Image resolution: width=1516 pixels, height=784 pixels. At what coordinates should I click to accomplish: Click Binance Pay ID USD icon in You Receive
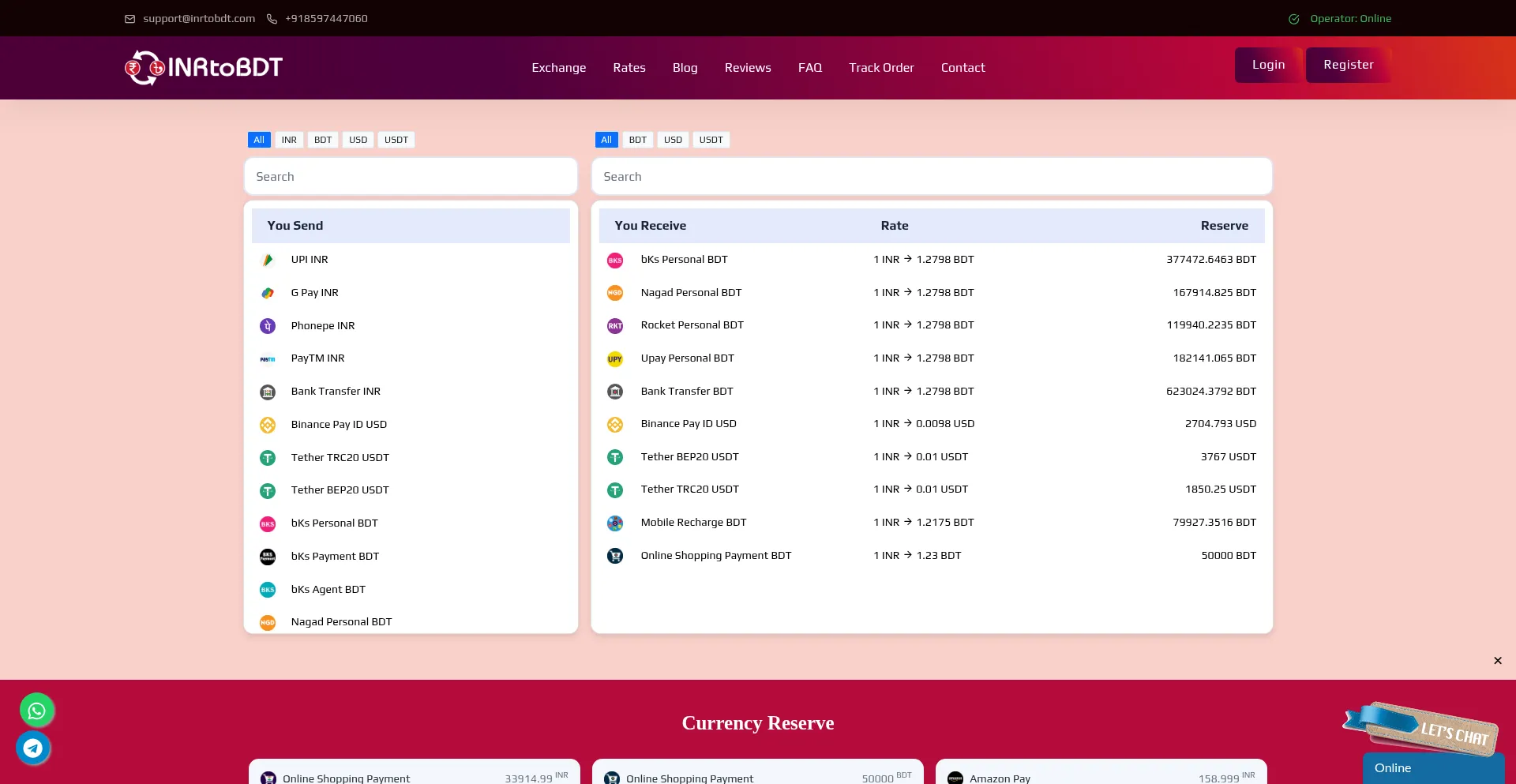coord(615,424)
